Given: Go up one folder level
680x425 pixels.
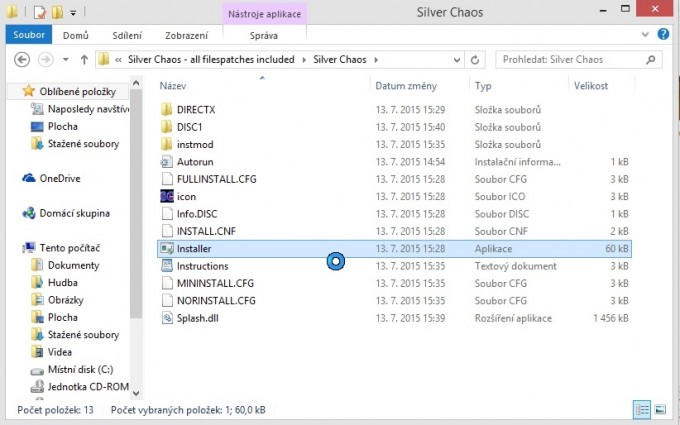Looking at the screenshot, I should [84, 59].
